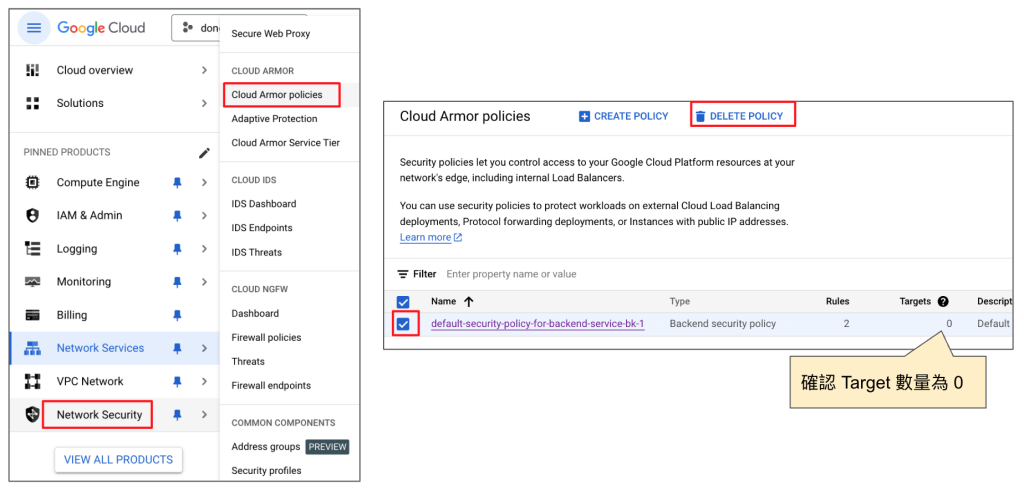Viewport: 1024px width, 490px height.
Task: Uncheck the default-security-policy row checkbox
Action: pos(403,324)
